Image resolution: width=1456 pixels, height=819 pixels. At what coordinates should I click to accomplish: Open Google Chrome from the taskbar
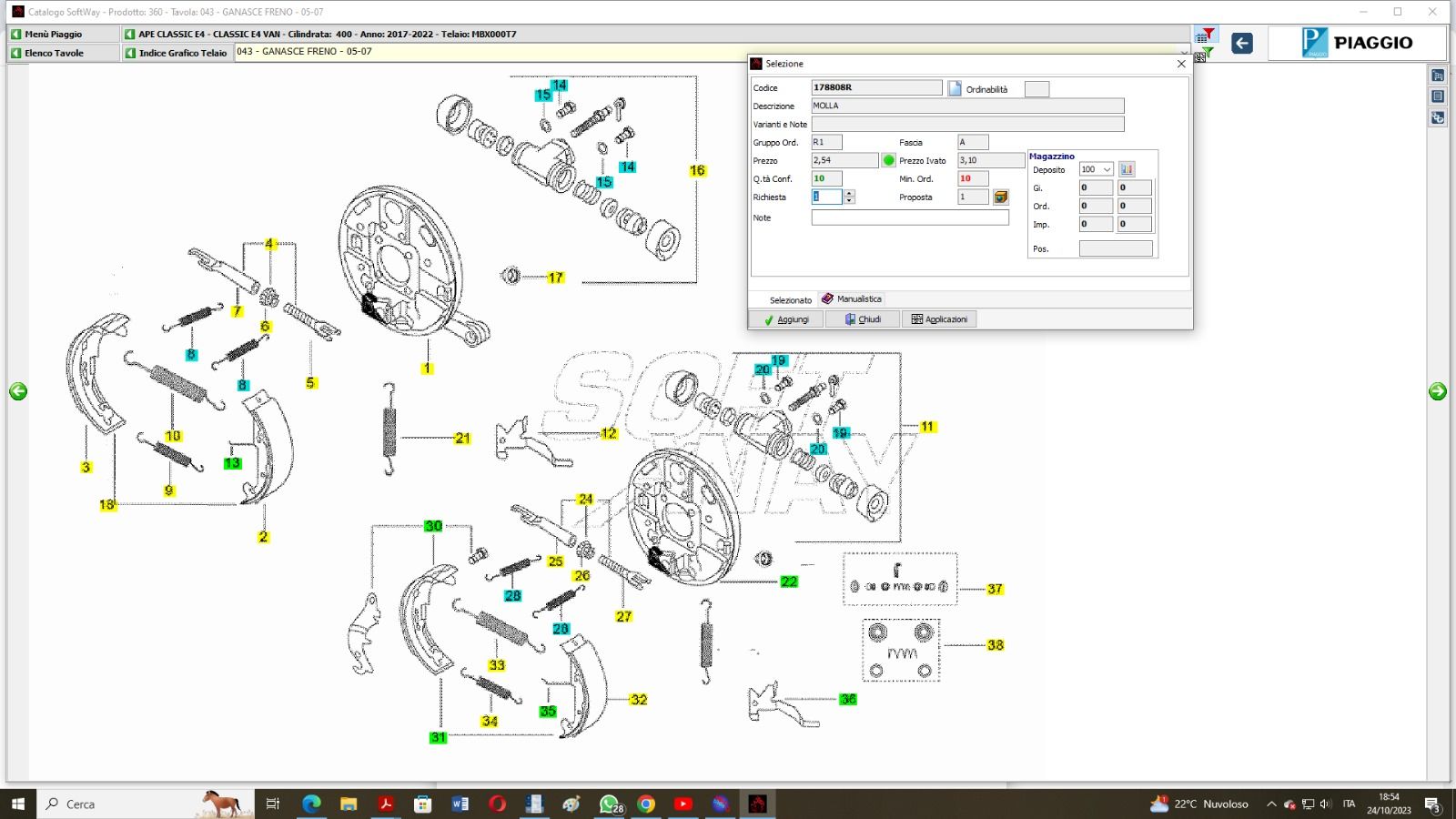pyautogui.click(x=646, y=804)
